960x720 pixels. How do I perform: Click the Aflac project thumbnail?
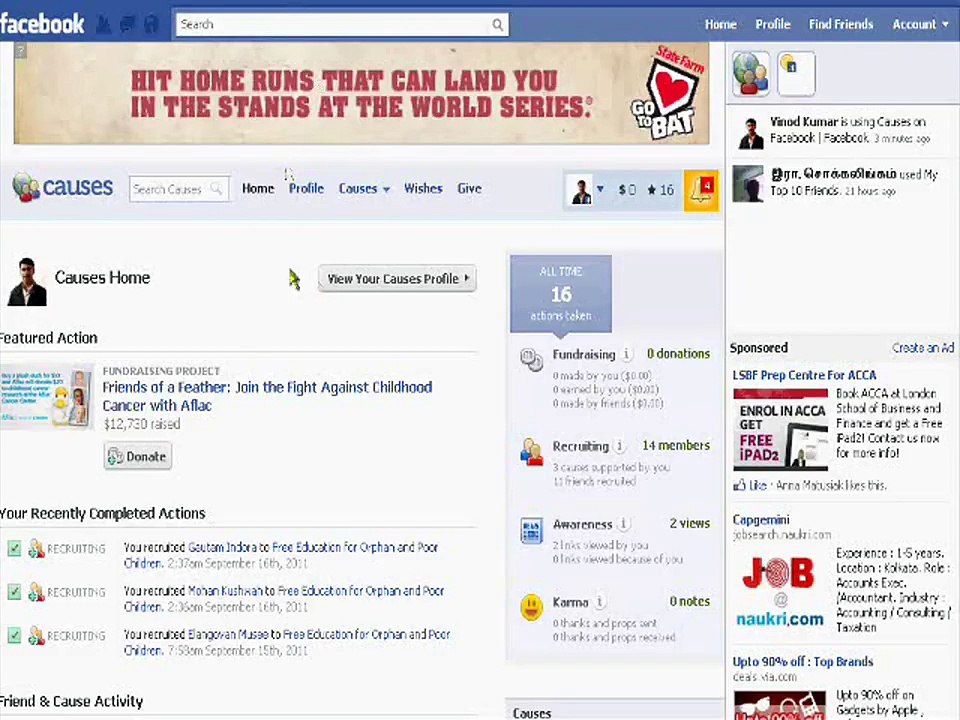[47, 397]
